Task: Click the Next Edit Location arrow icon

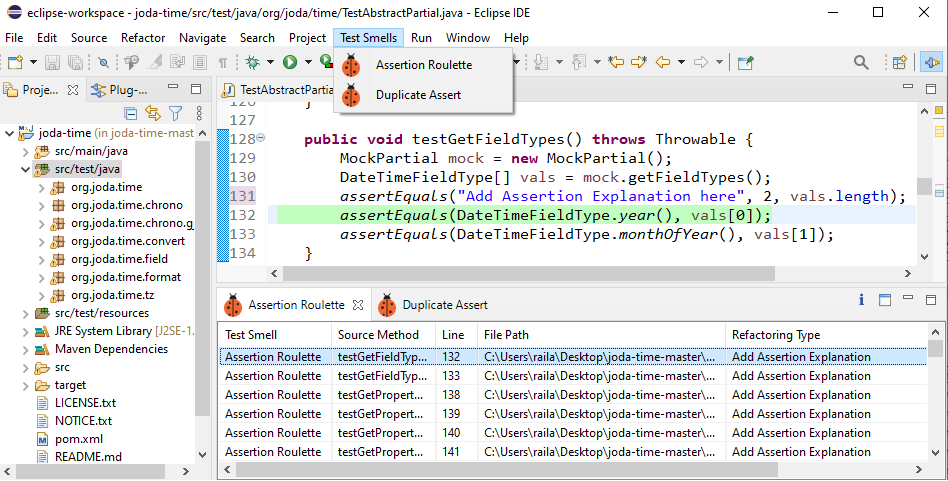Action: 639,62
